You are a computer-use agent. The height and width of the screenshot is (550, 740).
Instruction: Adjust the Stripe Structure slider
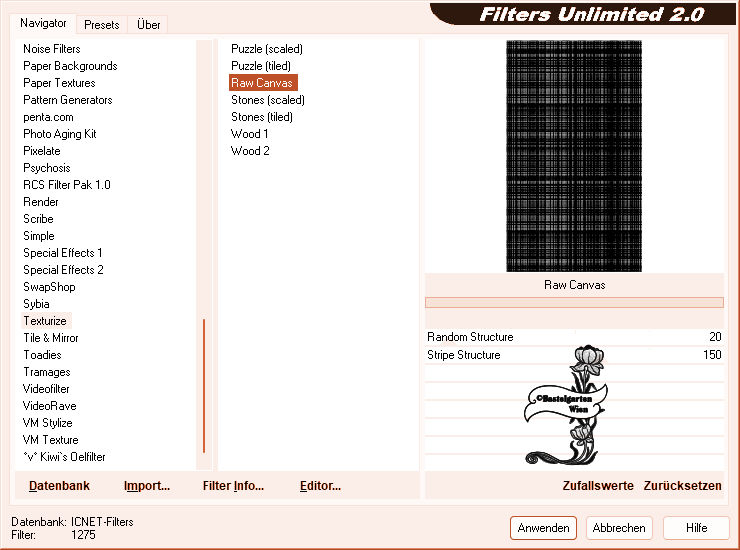(574, 355)
